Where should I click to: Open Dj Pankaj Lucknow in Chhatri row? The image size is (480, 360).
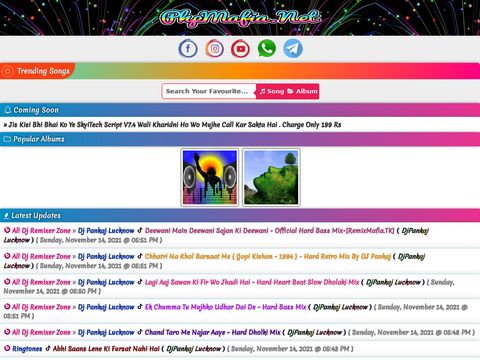pyautogui.click(x=106, y=256)
